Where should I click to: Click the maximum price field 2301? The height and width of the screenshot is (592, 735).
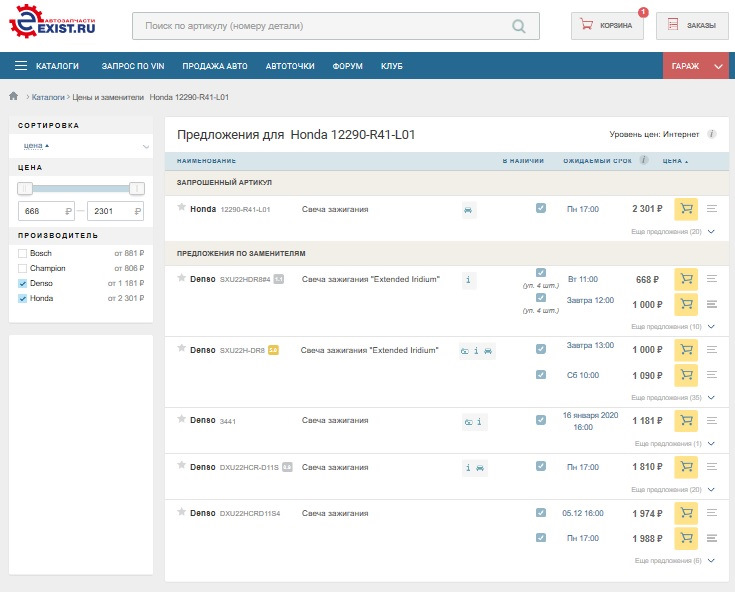tap(115, 211)
